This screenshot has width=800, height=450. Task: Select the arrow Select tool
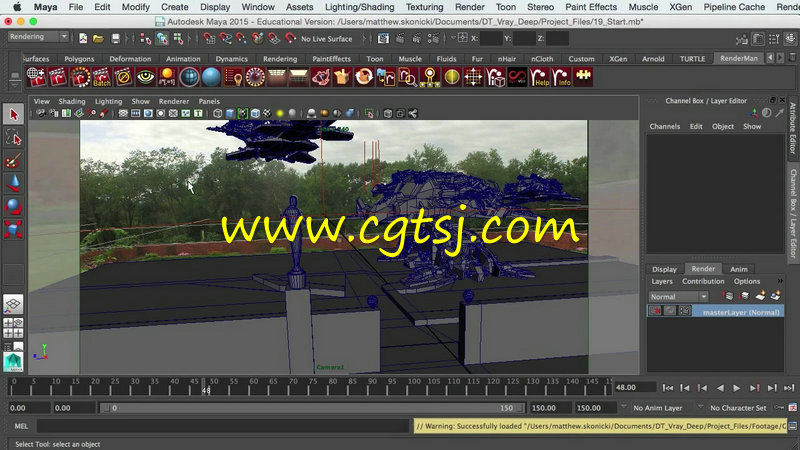click(13, 114)
